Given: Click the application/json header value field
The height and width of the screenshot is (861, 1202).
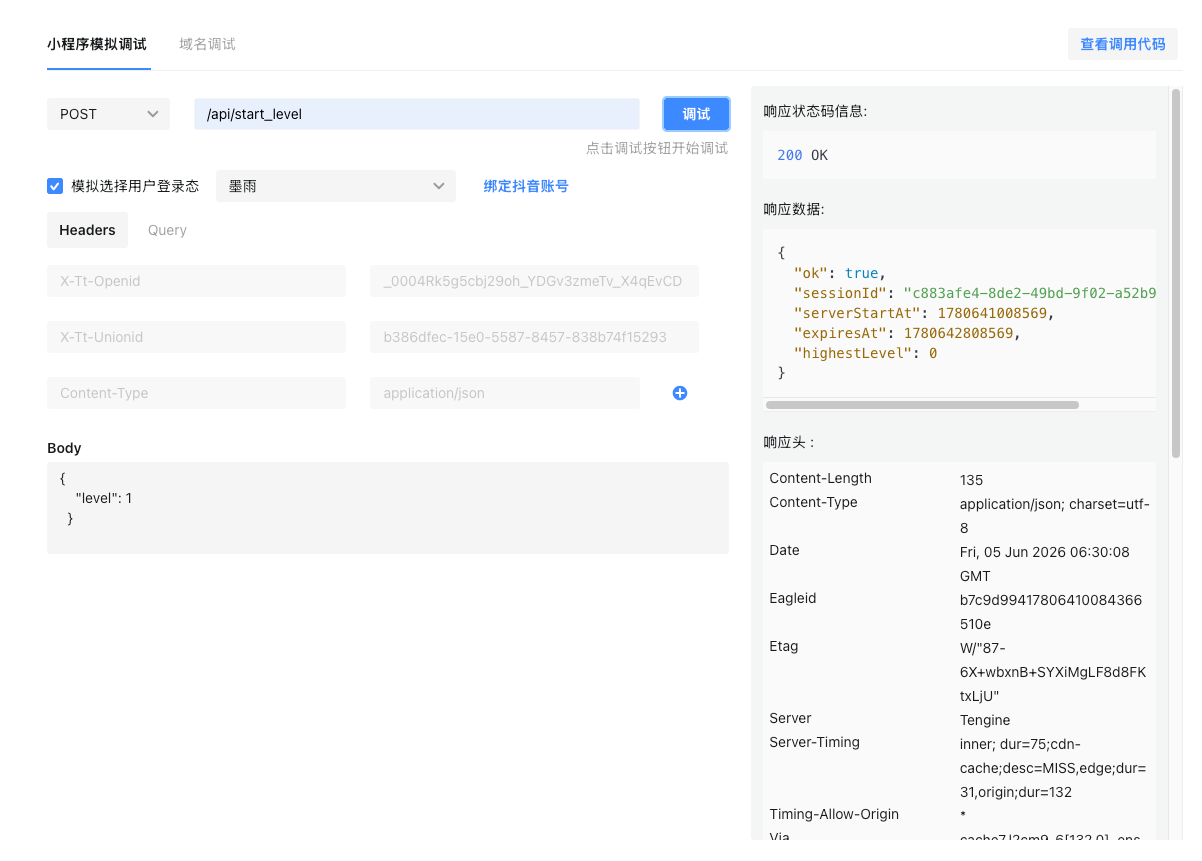Looking at the screenshot, I should click(x=505, y=393).
